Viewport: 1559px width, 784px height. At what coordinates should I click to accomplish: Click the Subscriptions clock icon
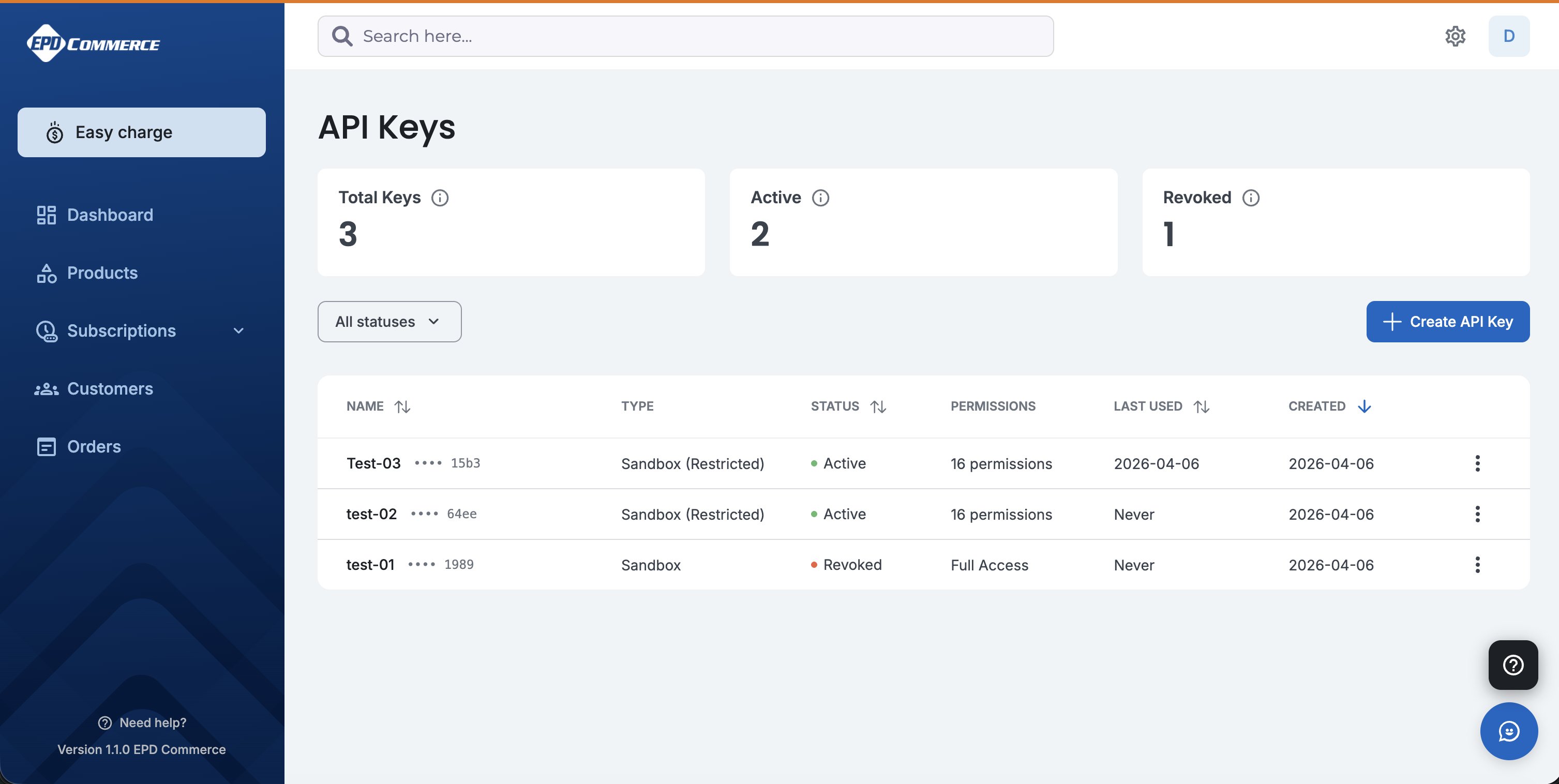click(47, 331)
